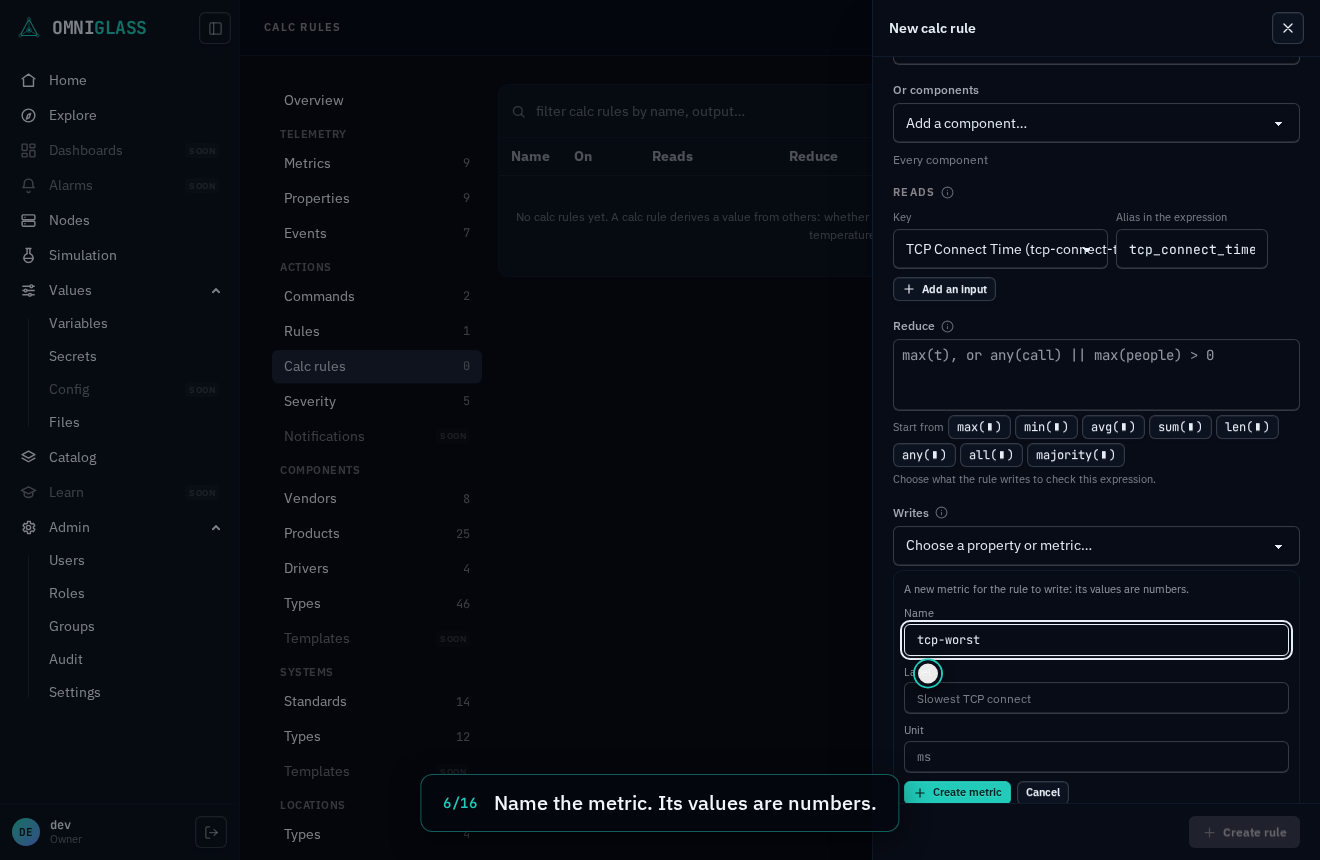Screen dimensions: 1320x860
Task: Click the Catalog layers icon
Action: (29, 457)
